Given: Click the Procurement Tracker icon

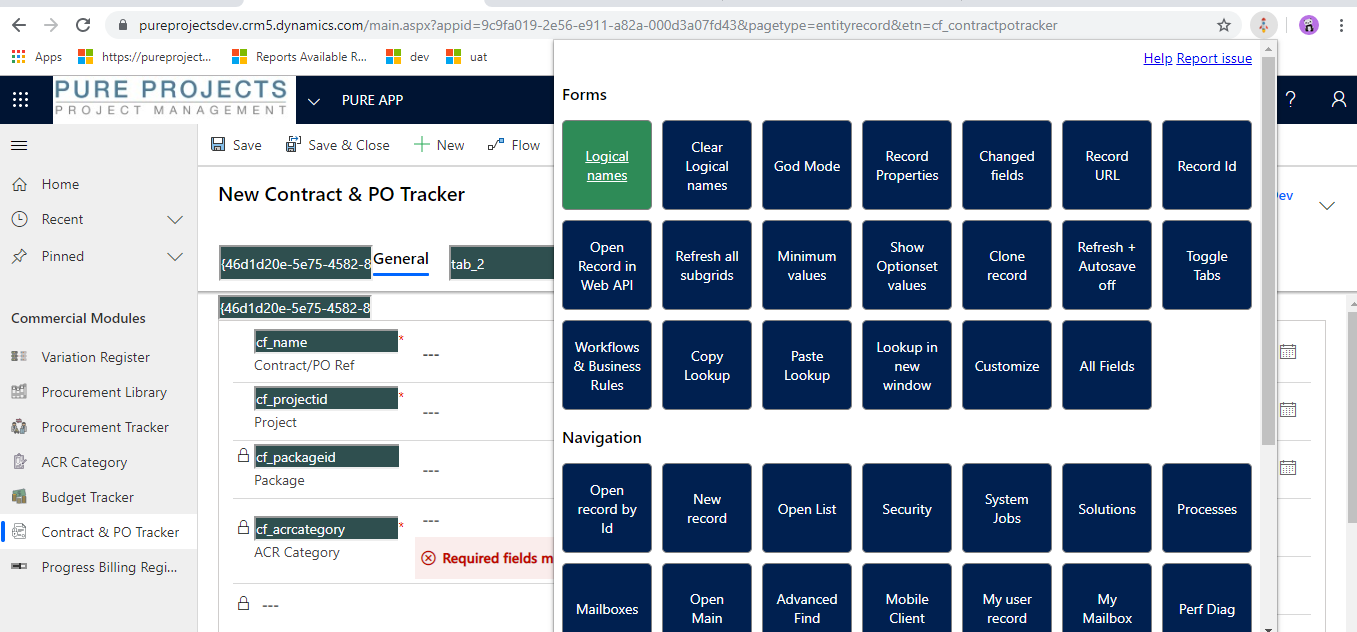Looking at the screenshot, I should (19, 427).
